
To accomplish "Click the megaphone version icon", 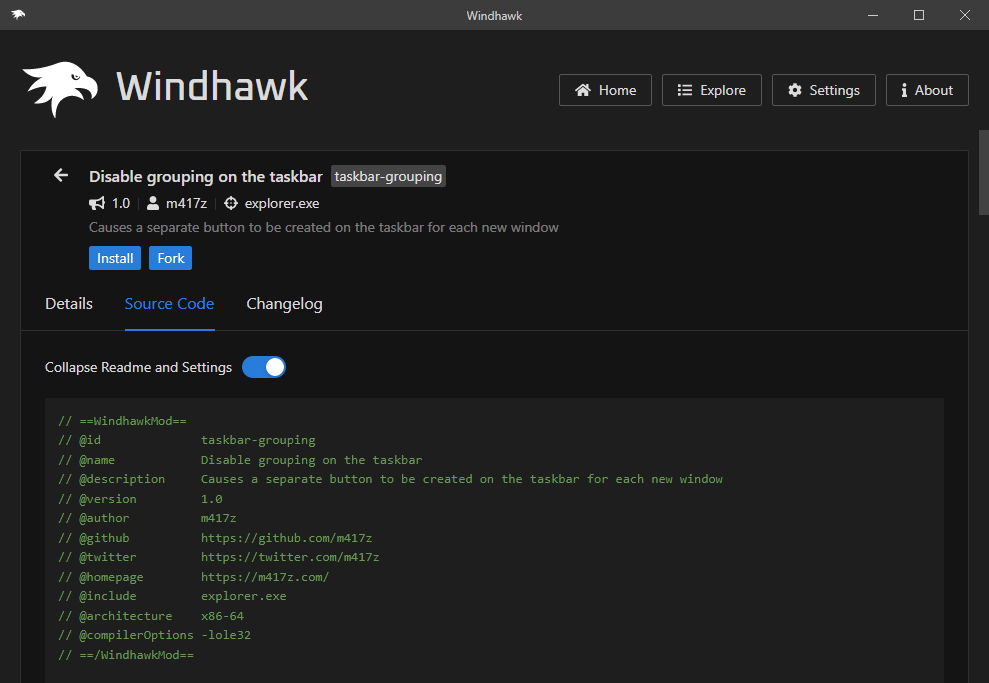I will click(97, 203).
